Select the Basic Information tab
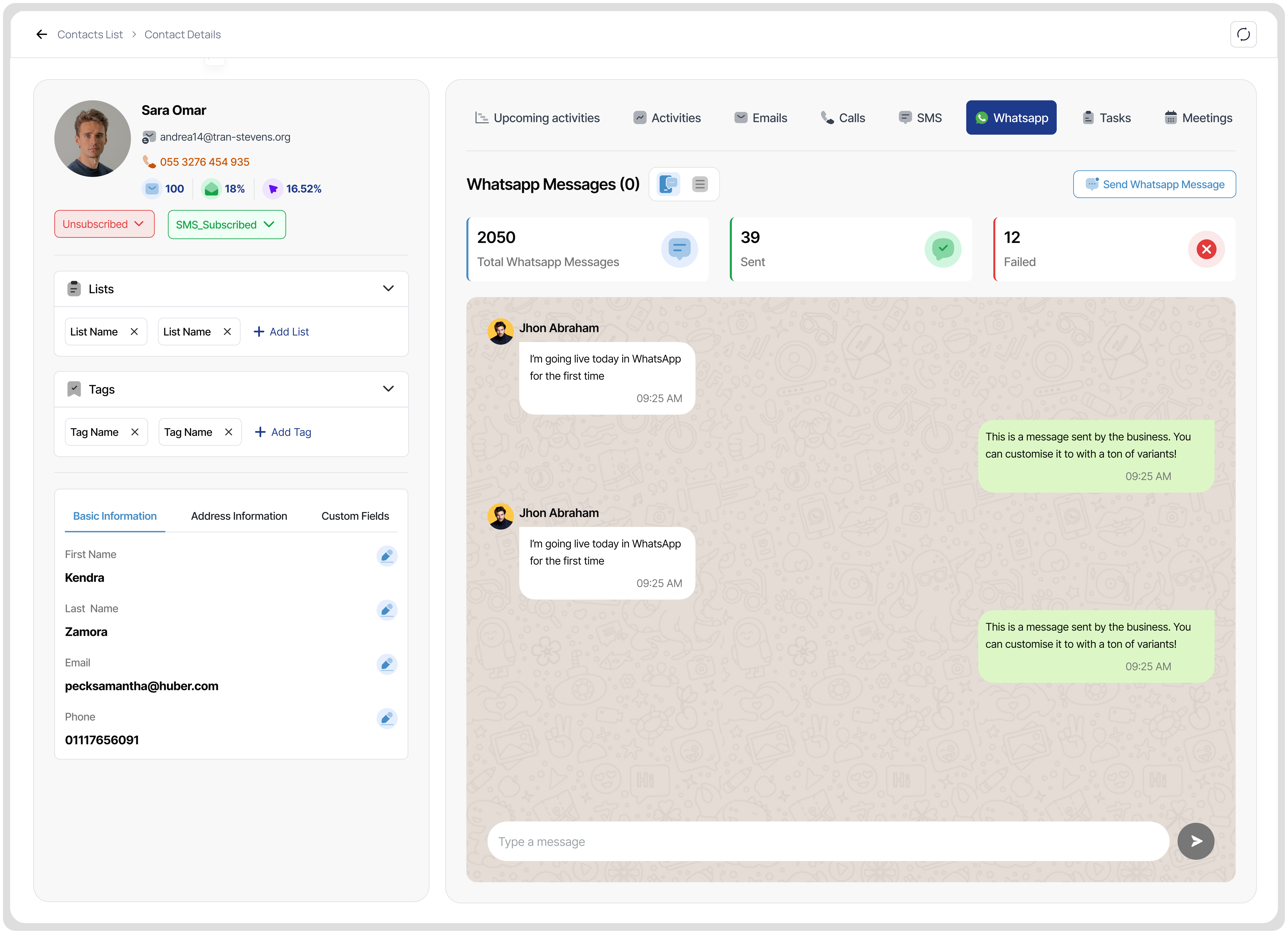This screenshot has width=1288, height=934. (115, 516)
